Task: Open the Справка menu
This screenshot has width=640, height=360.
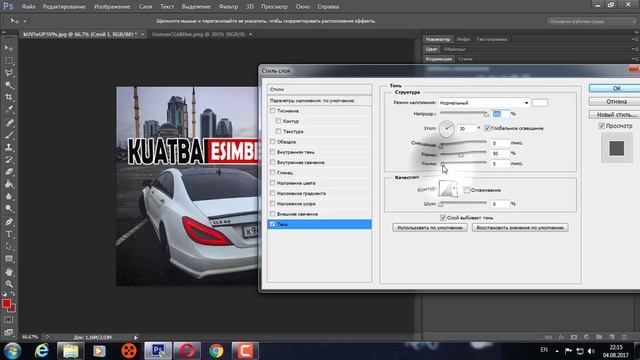Action: pyautogui.click(x=328, y=7)
